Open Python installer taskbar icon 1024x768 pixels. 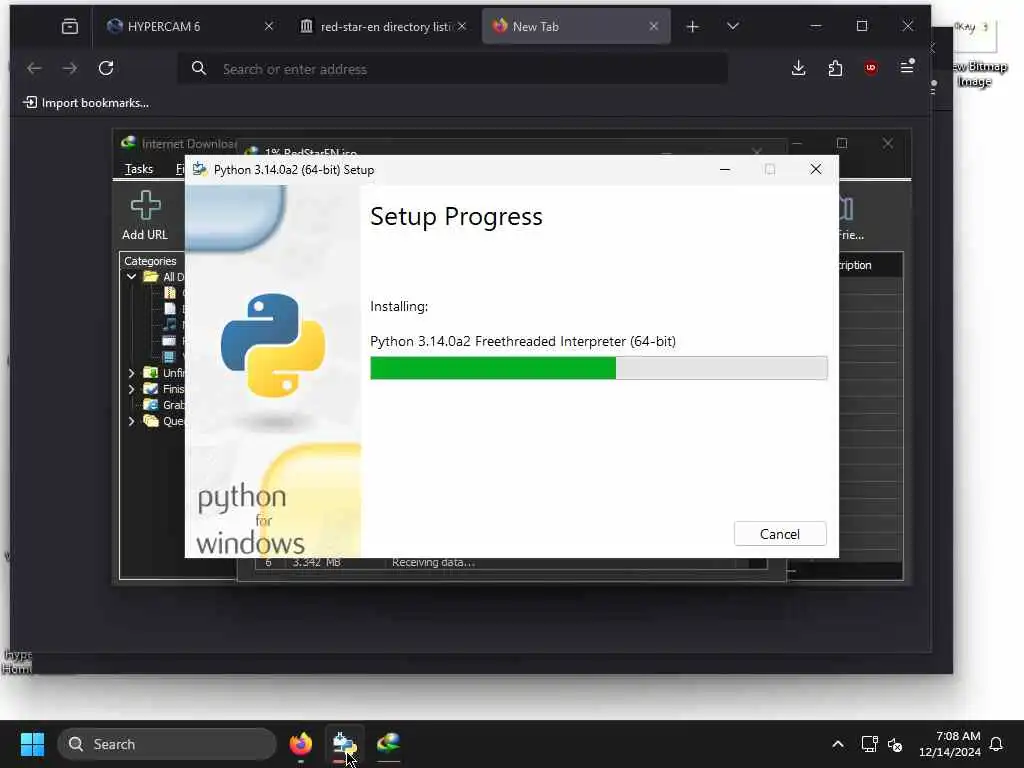tap(344, 744)
